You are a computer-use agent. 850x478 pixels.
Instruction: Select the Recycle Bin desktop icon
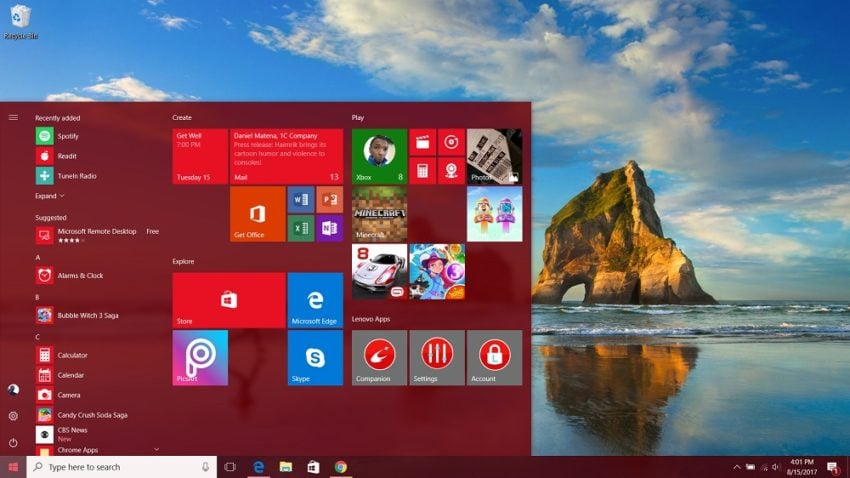21,22
